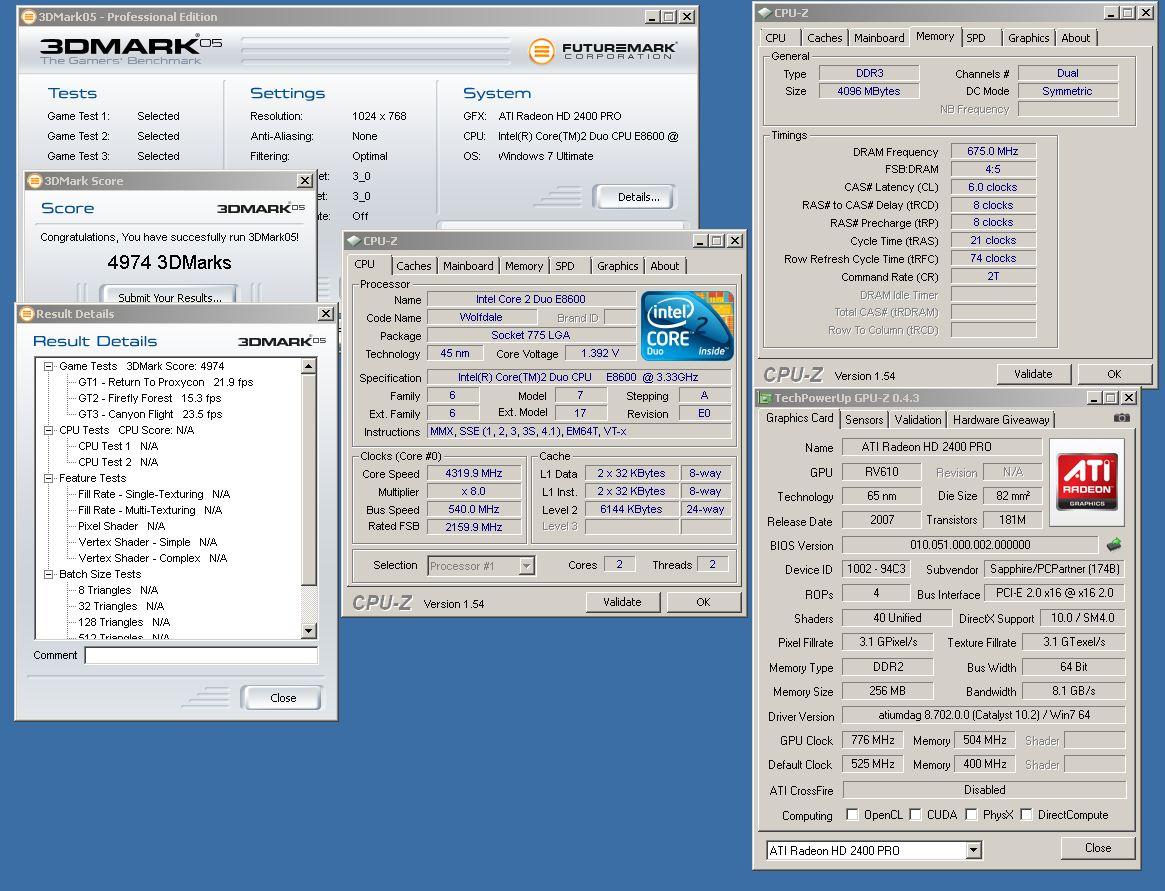
Task: Enable the OpenCL checkbox
Action: (852, 814)
